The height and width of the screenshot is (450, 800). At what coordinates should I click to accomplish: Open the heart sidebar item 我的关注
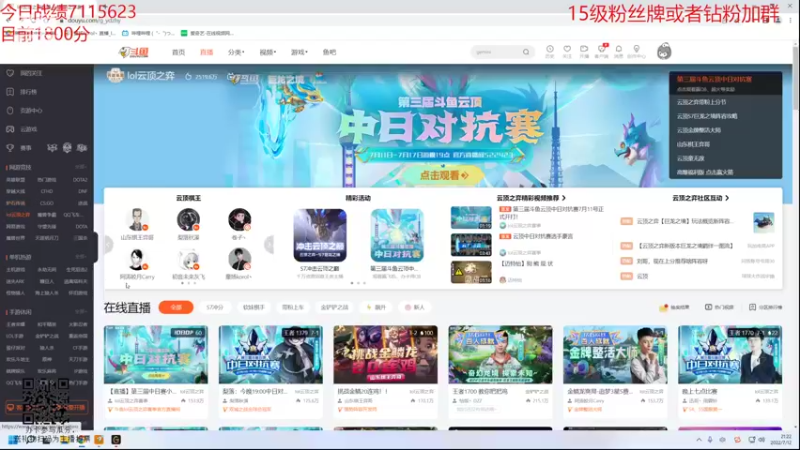(x=24, y=73)
